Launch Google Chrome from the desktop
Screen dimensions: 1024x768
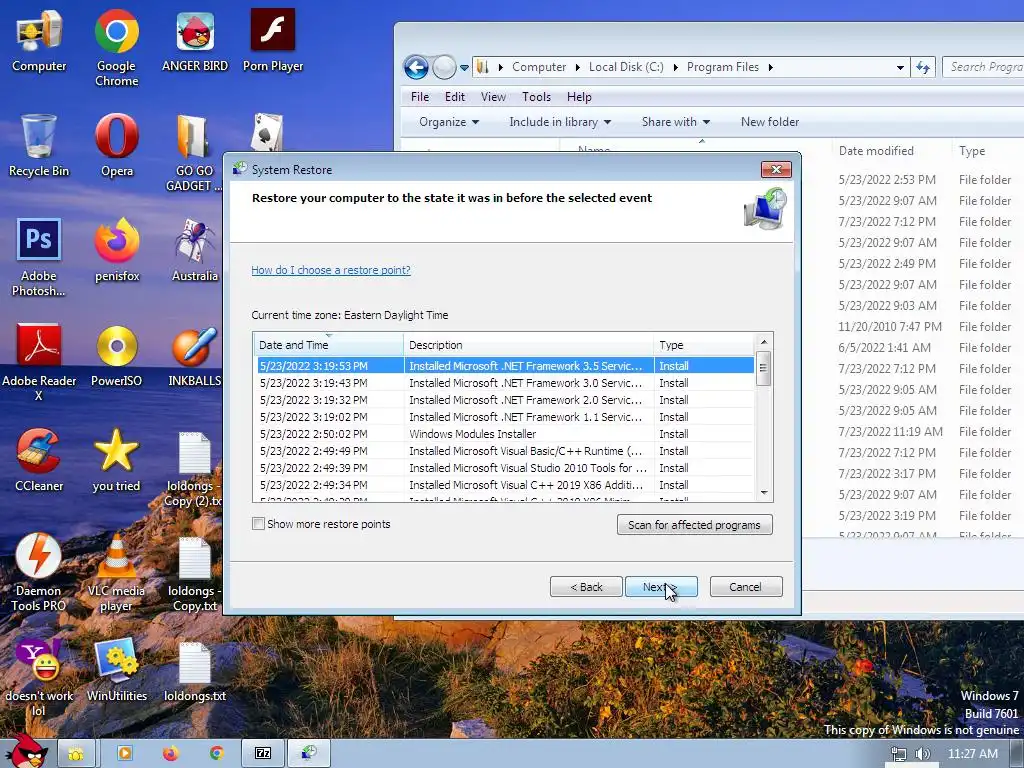(116, 47)
